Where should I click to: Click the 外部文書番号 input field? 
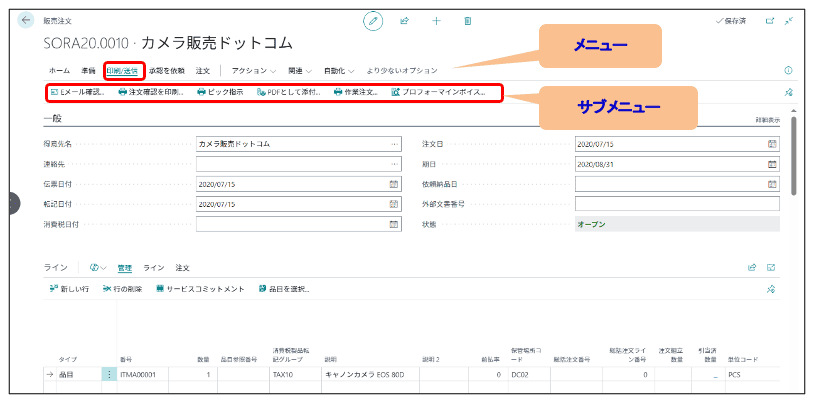(677, 204)
